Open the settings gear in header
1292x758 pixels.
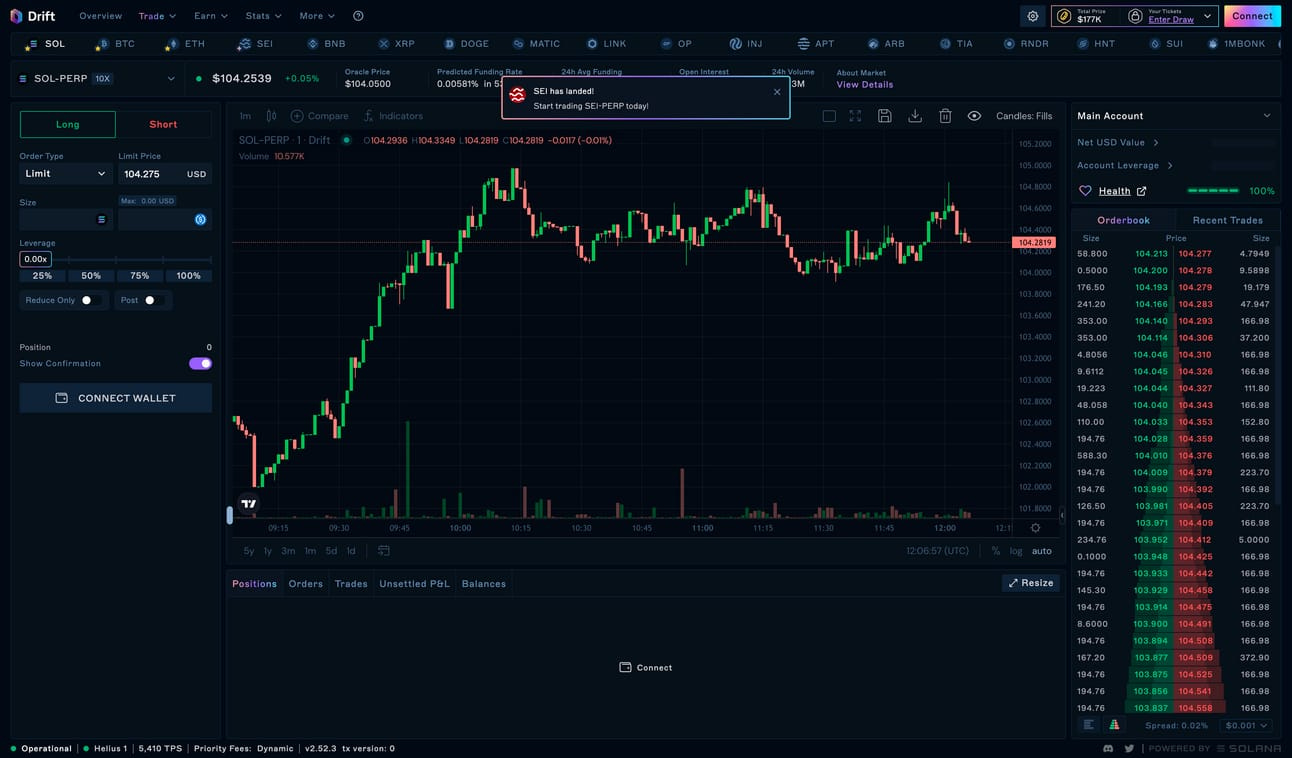(x=1033, y=16)
